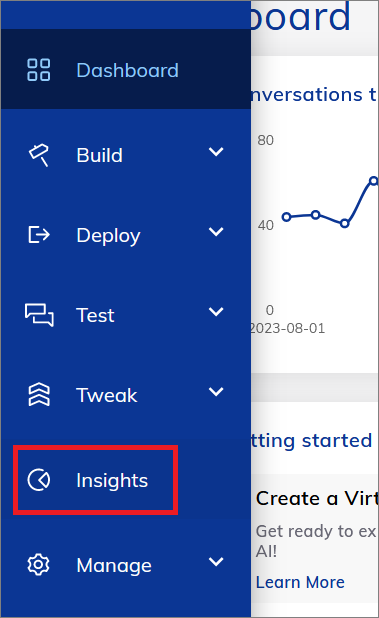Click the Deploy arrow icon
This screenshot has width=379, height=618.
39,235
